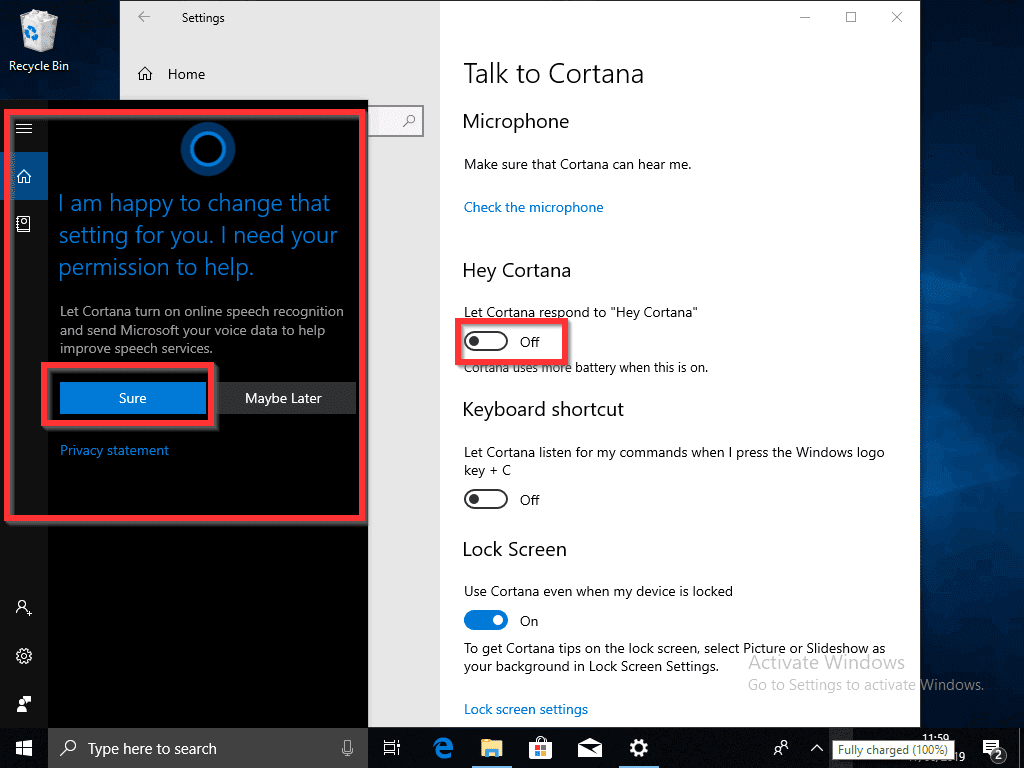The width and height of the screenshot is (1024, 768).
Task: Disable Cortana on lock screen toggle
Action: click(x=486, y=620)
